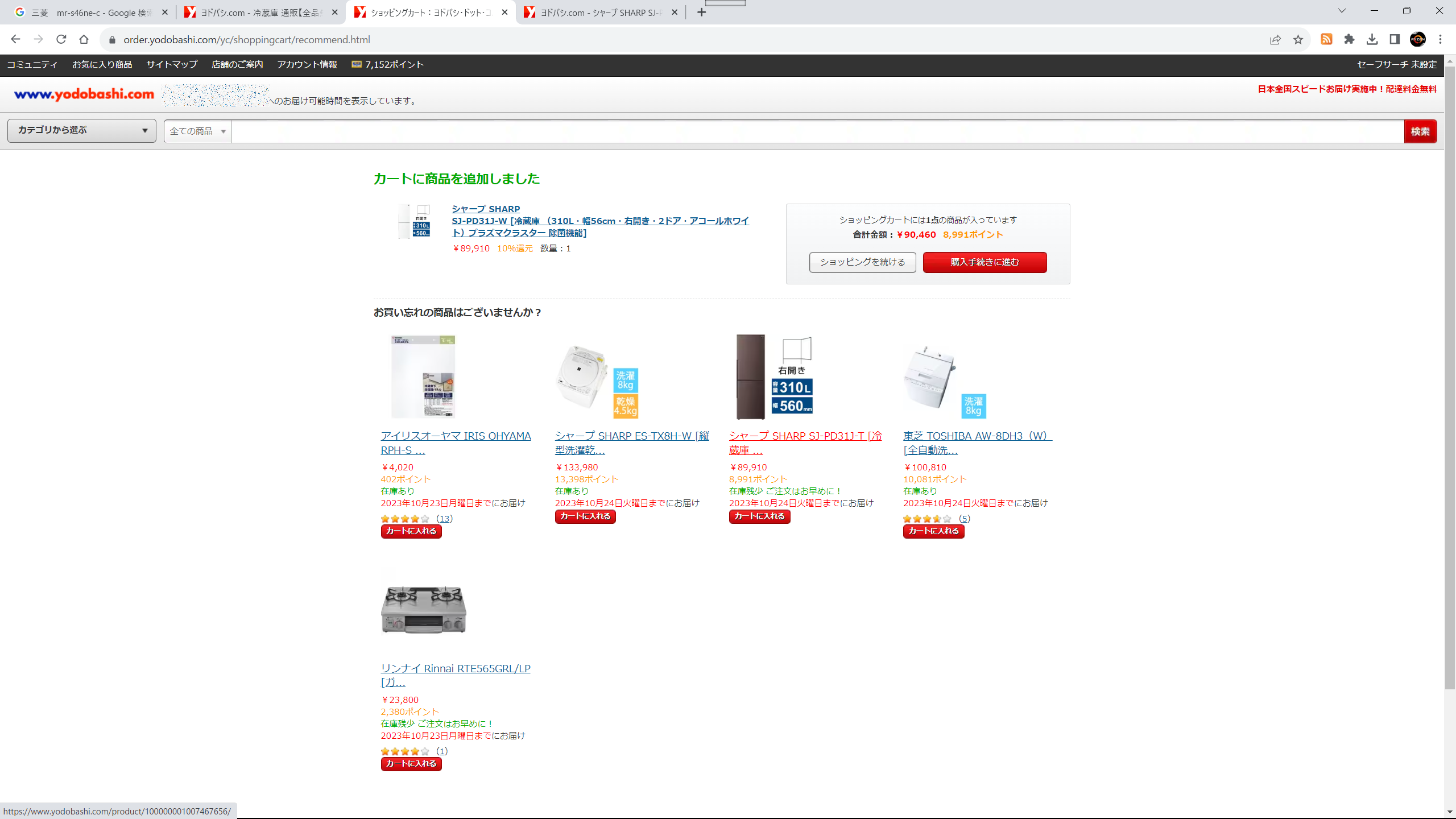The height and width of the screenshot is (819, 1456).
Task: Open the 全ての商品 search scope dropdown
Action: [197, 131]
